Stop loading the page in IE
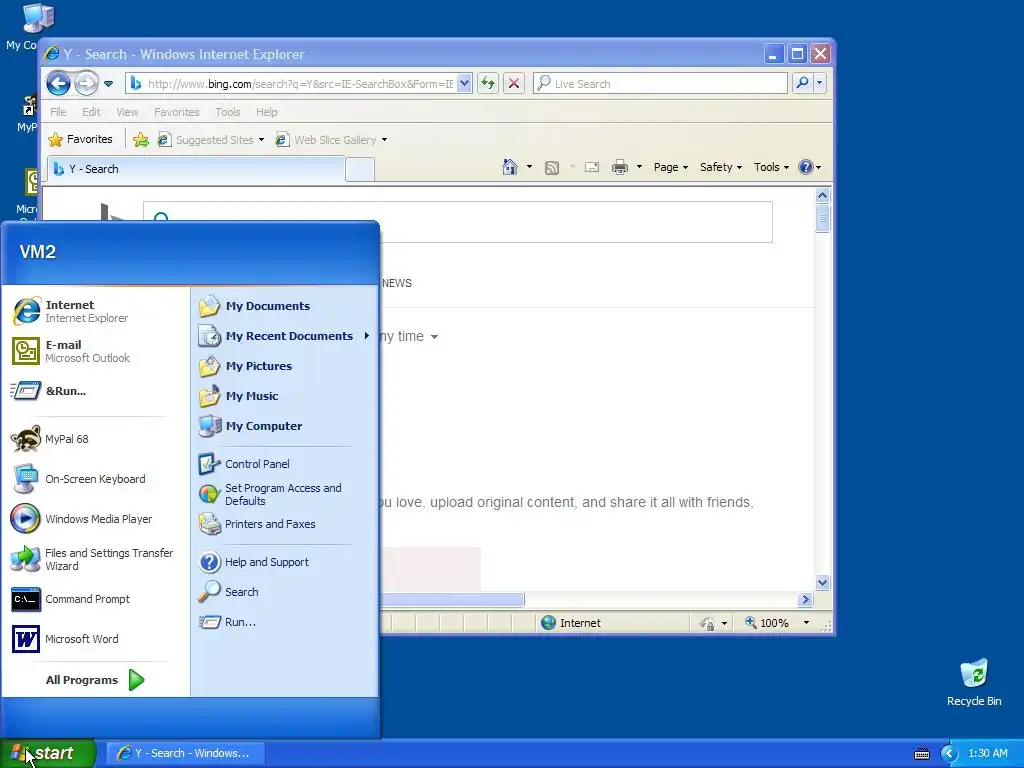Screen dimensions: 1024x768 [x=514, y=83]
